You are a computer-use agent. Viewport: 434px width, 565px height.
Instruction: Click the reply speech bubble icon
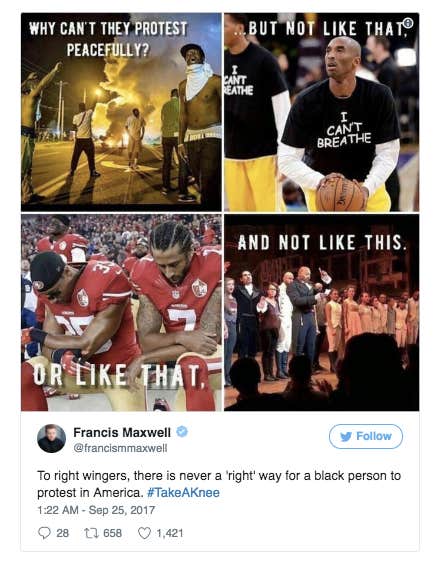[x=44, y=533]
